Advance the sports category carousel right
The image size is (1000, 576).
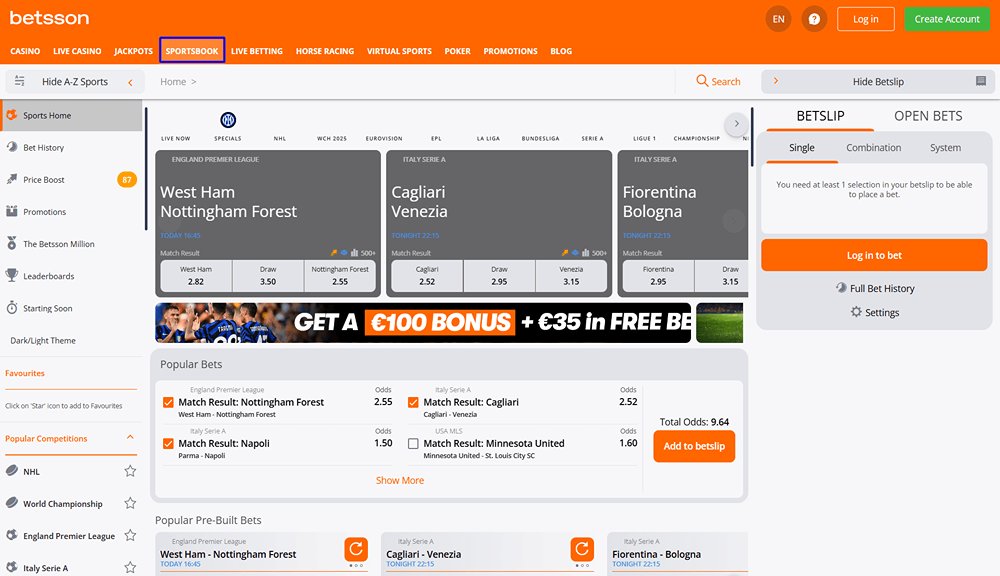[x=736, y=124]
